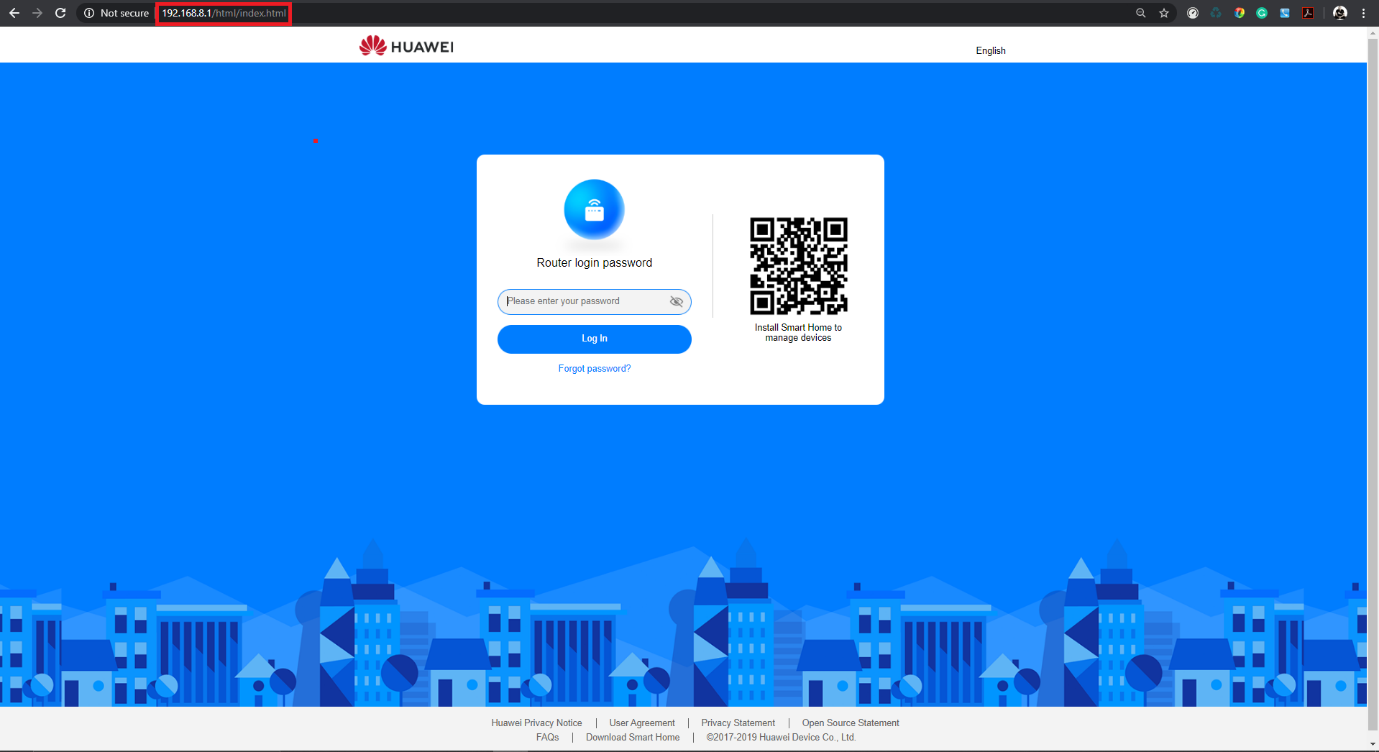Image resolution: width=1379 pixels, height=752 pixels.
Task: Open the colorful circle extension icon
Action: (x=1240, y=13)
